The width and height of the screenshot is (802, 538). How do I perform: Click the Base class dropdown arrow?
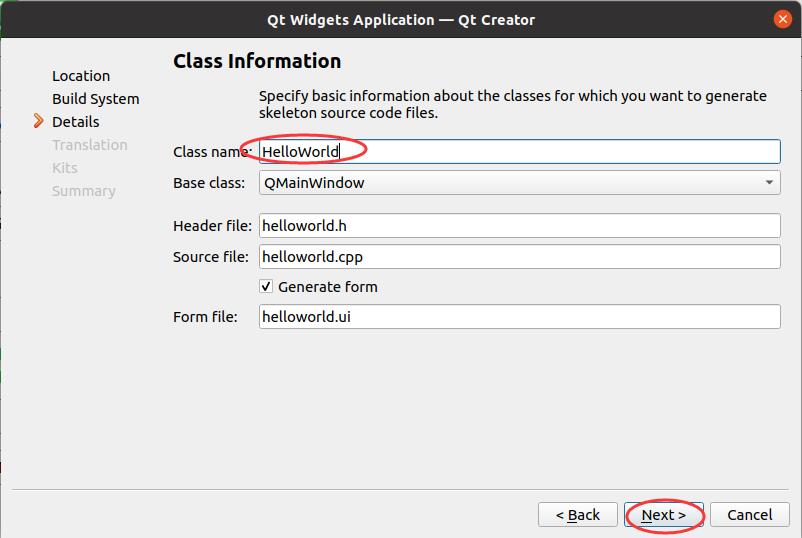tap(769, 183)
